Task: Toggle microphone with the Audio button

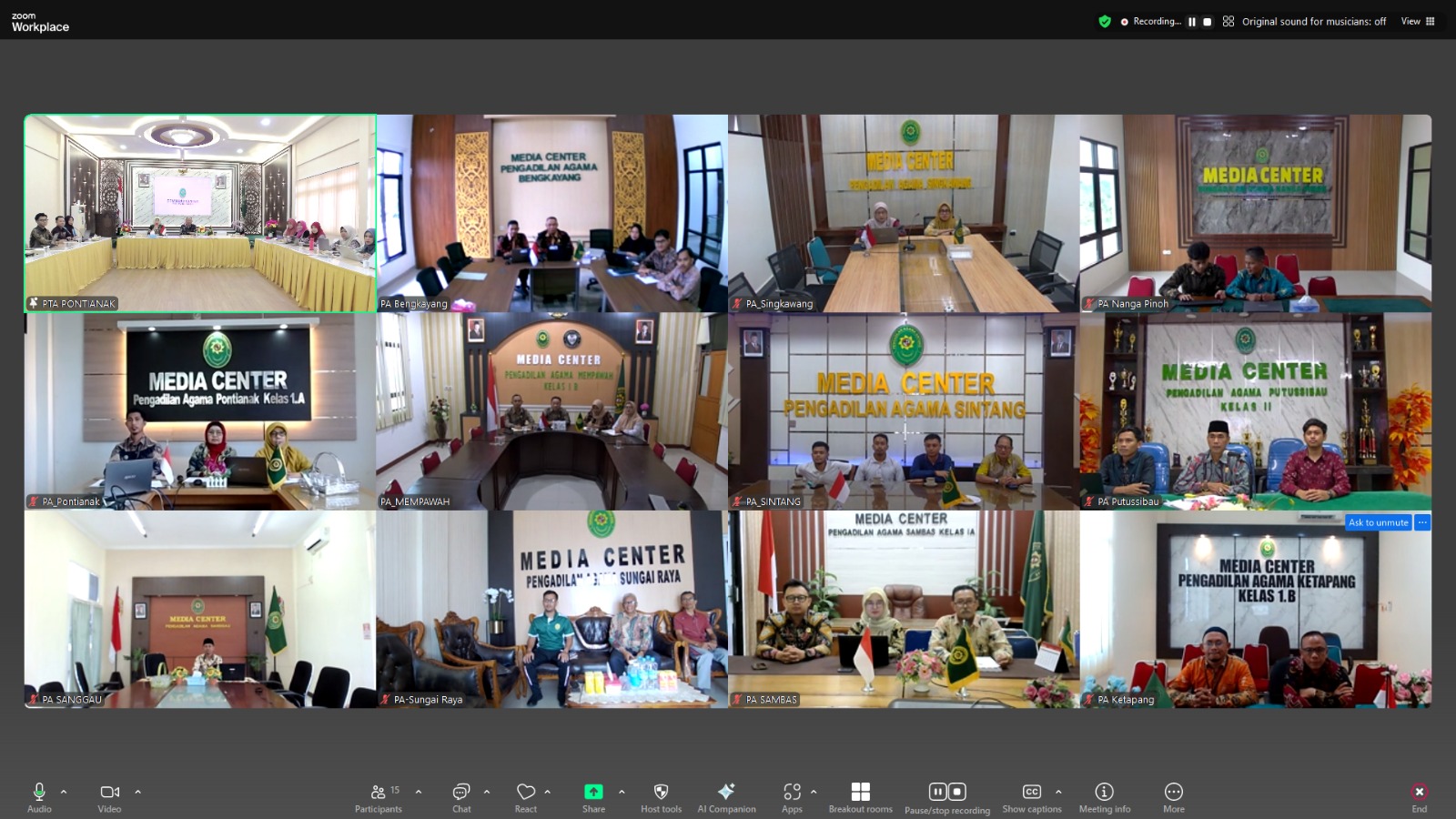Action: (x=39, y=796)
